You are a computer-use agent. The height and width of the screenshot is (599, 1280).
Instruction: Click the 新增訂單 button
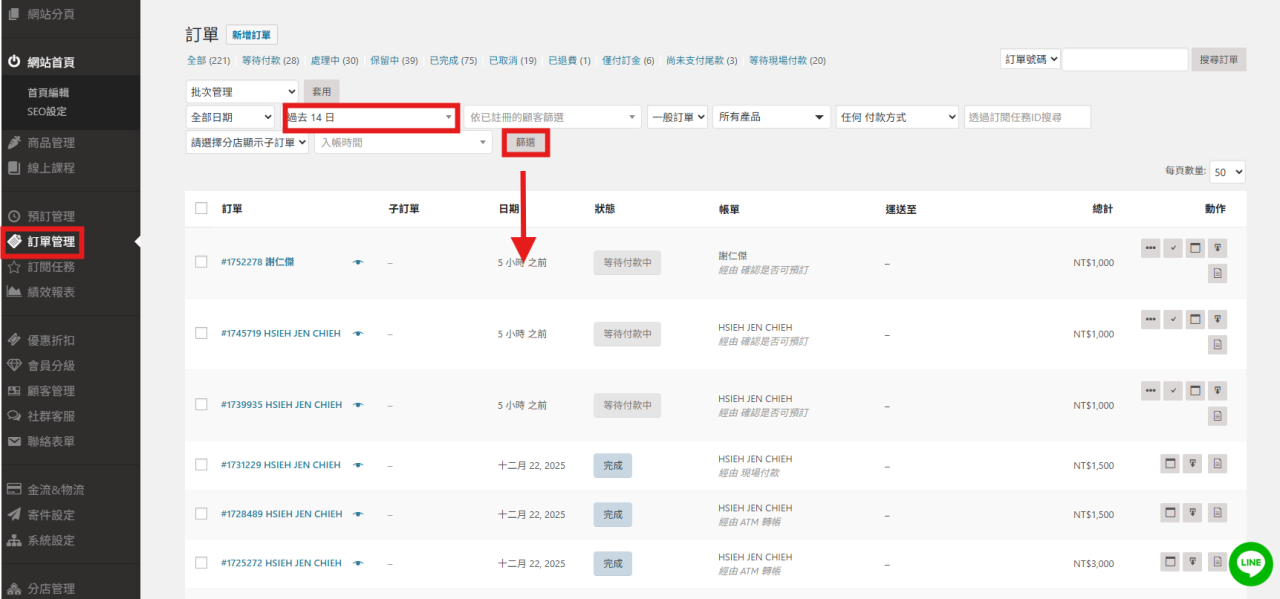tap(251, 35)
